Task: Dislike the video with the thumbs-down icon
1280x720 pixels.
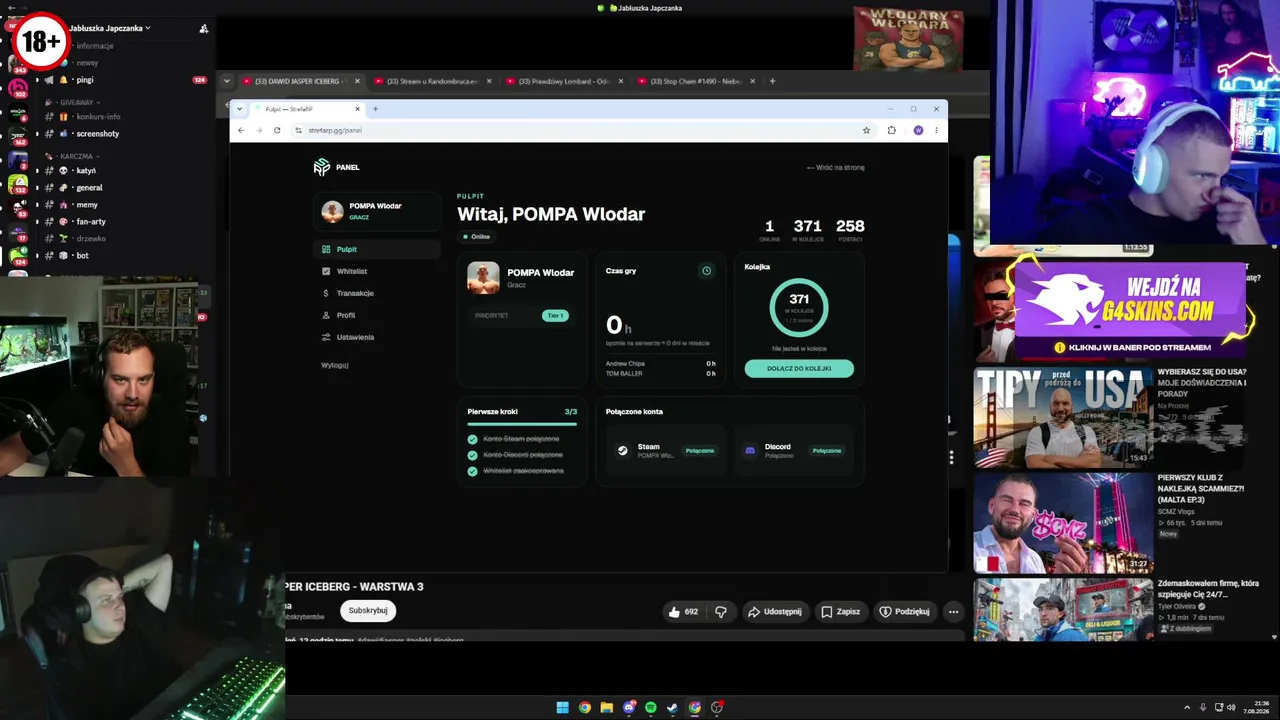Action: tap(721, 611)
